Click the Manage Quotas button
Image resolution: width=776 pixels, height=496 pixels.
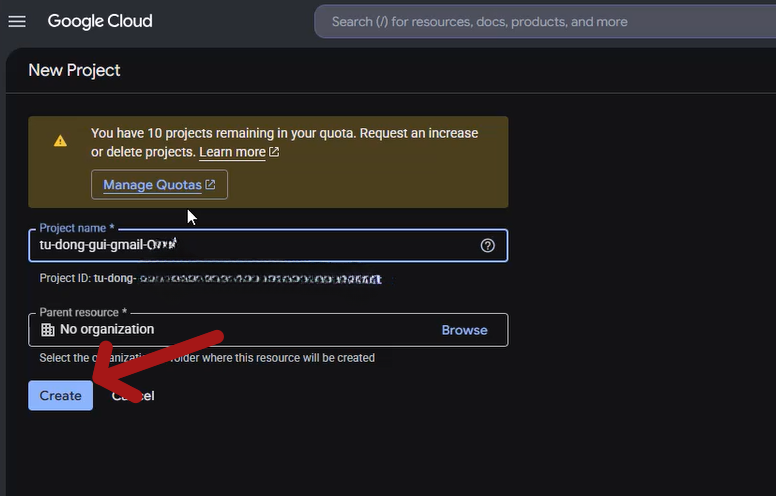click(x=159, y=185)
